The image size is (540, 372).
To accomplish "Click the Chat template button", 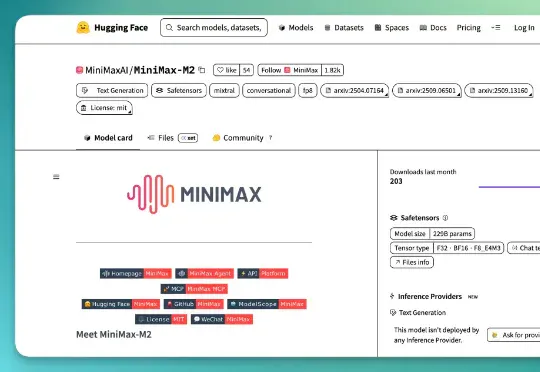I will [x=524, y=248].
